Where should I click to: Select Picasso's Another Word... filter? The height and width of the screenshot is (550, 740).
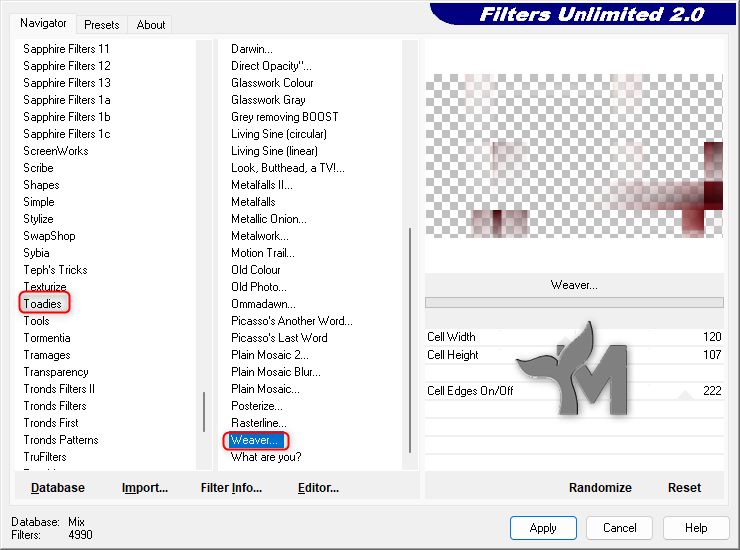coord(292,321)
